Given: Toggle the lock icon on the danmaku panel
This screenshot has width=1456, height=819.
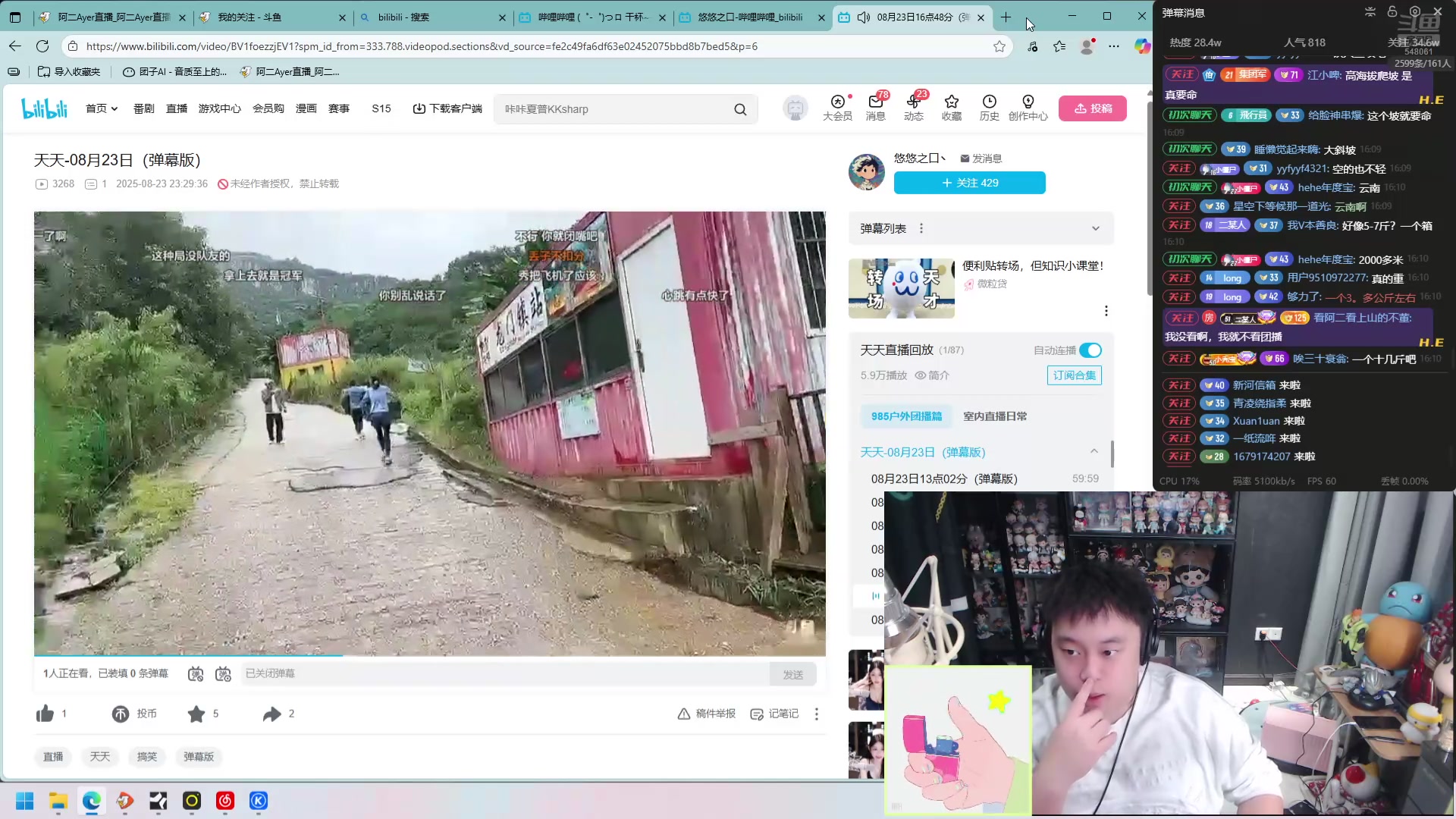Looking at the screenshot, I should tap(1392, 11).
